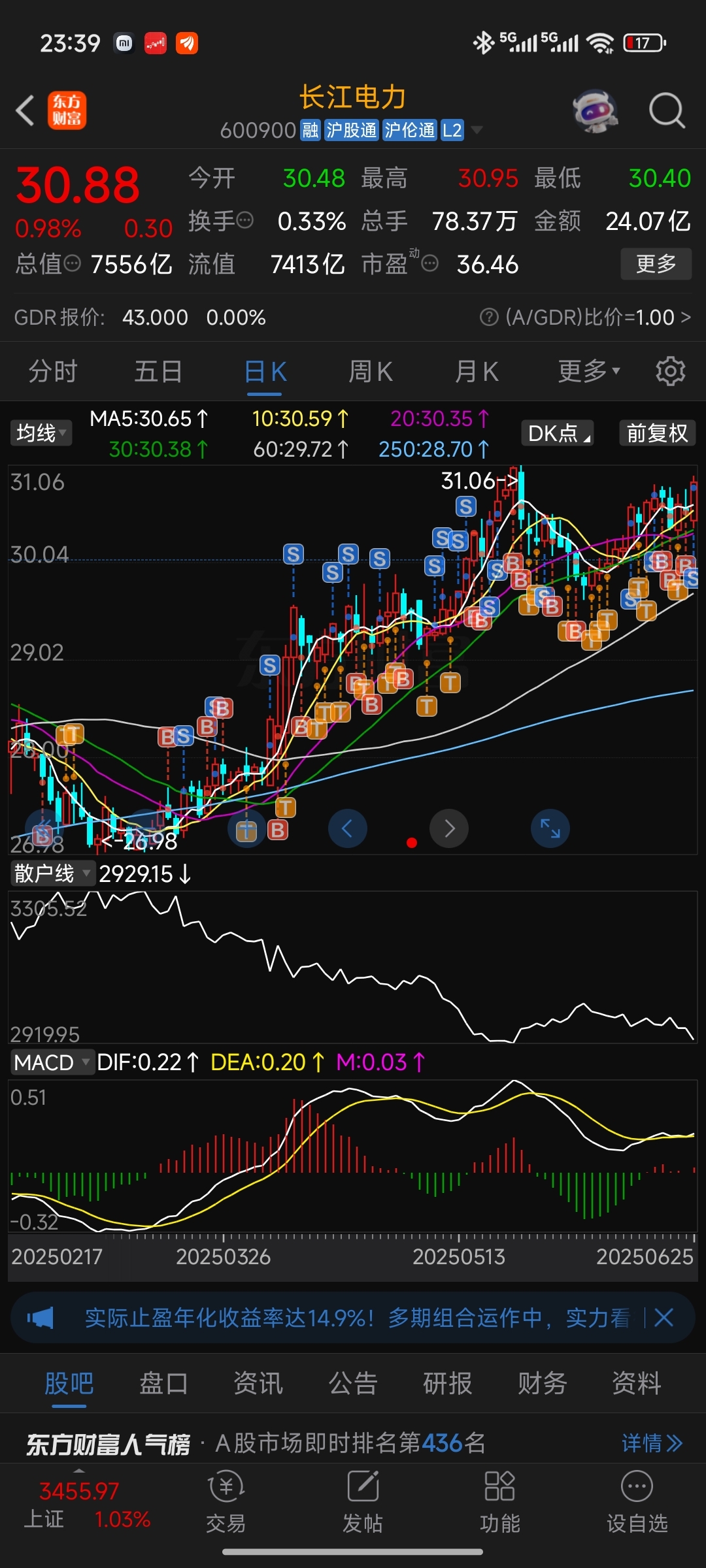The image size is (706, 1568).
Task: Open chart settings gear icon
Action: pyautogui.click(x=670, y=372)
